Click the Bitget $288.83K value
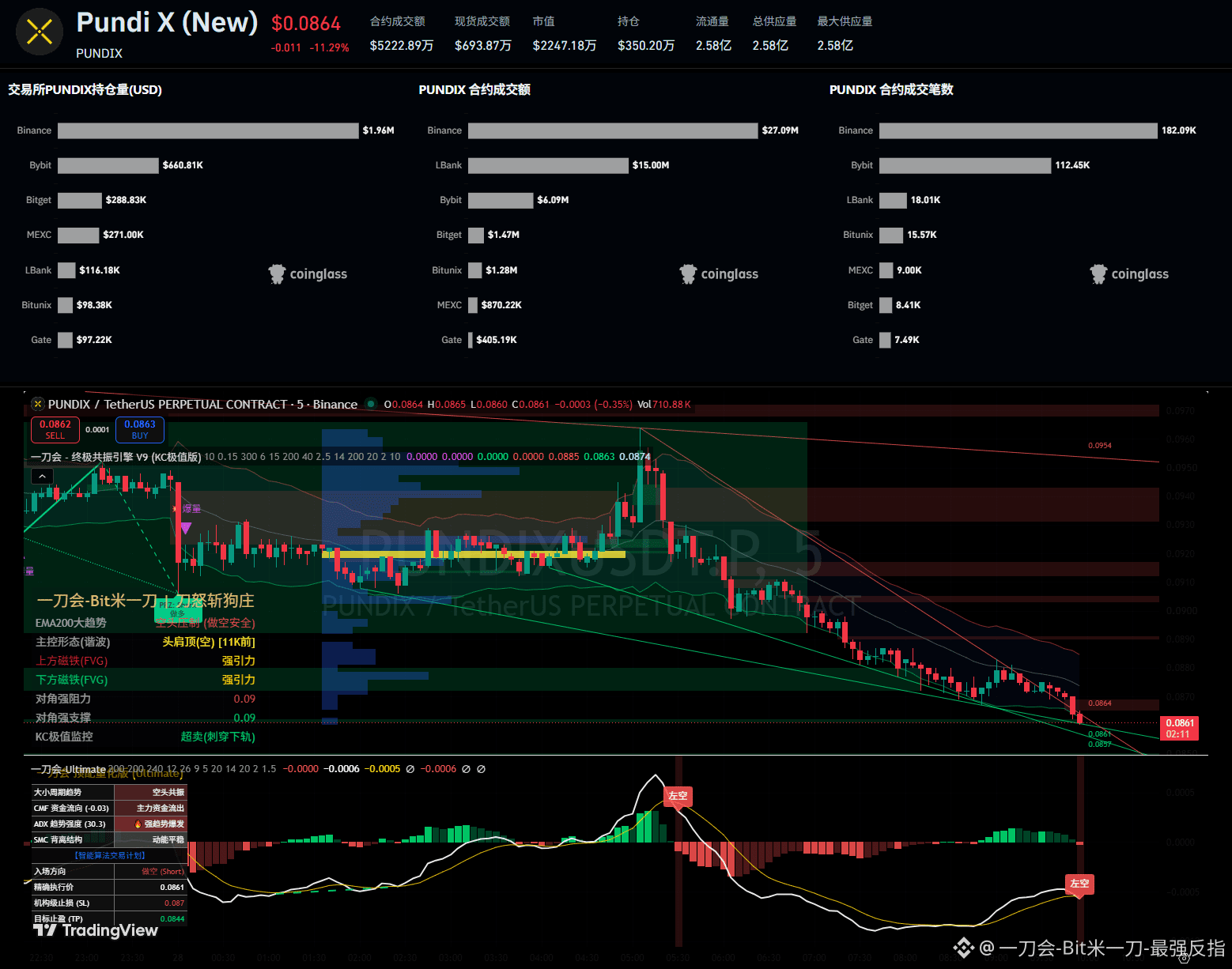This screenshot has height=969, width=1232. (x=127, y=200)
